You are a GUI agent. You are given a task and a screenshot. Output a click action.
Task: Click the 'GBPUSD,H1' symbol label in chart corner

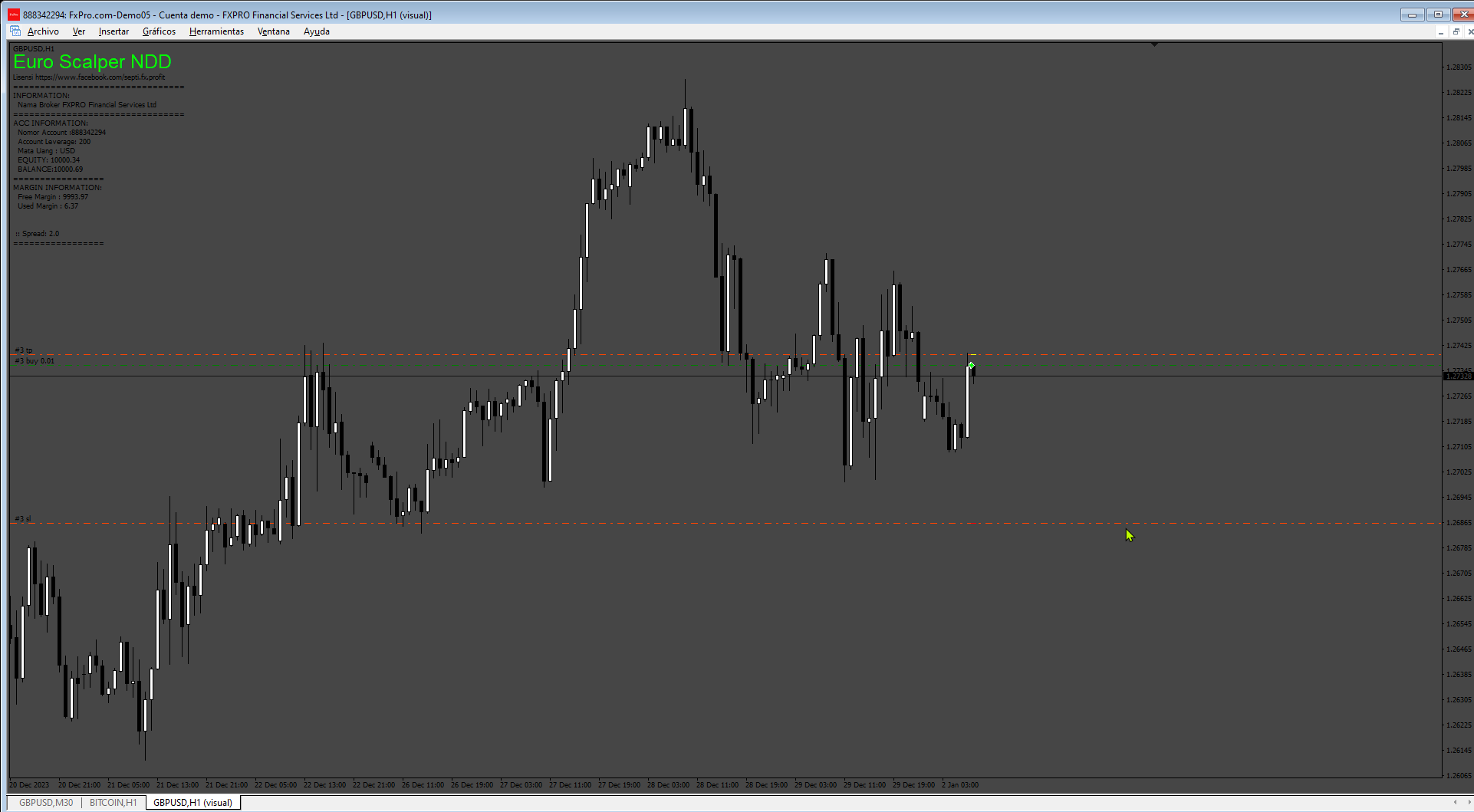tap(34, 48)
